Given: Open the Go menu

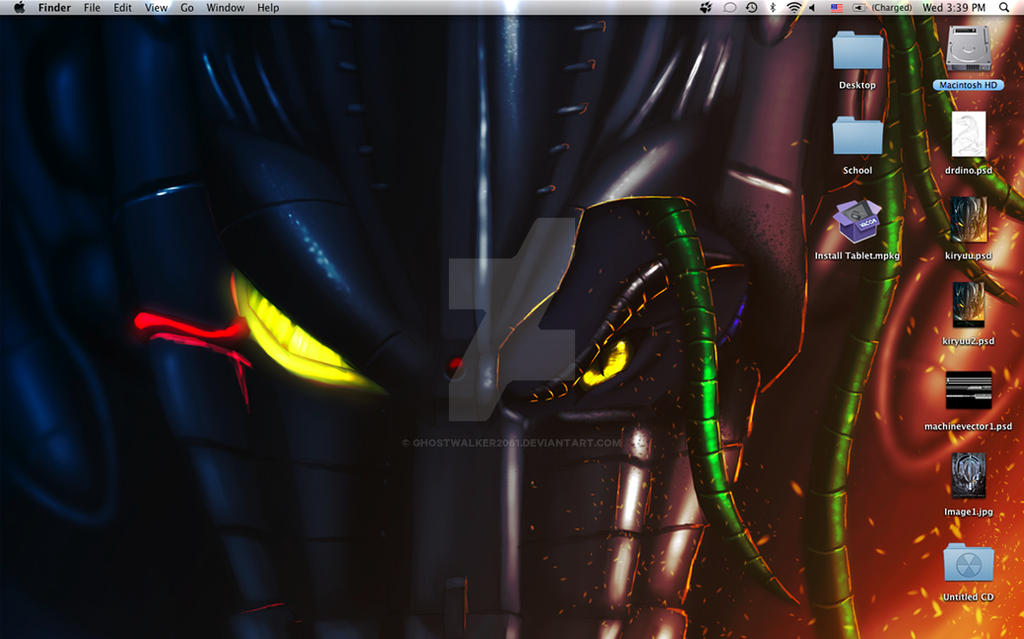Looking at the screenshot, I should coord(187,8).
